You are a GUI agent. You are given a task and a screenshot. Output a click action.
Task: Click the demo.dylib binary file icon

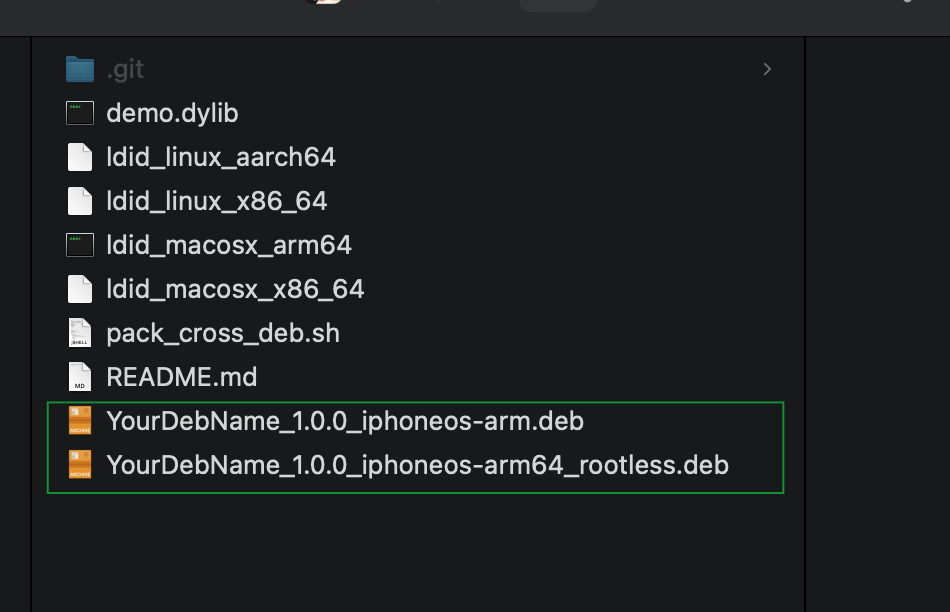[x=79, y=112]
